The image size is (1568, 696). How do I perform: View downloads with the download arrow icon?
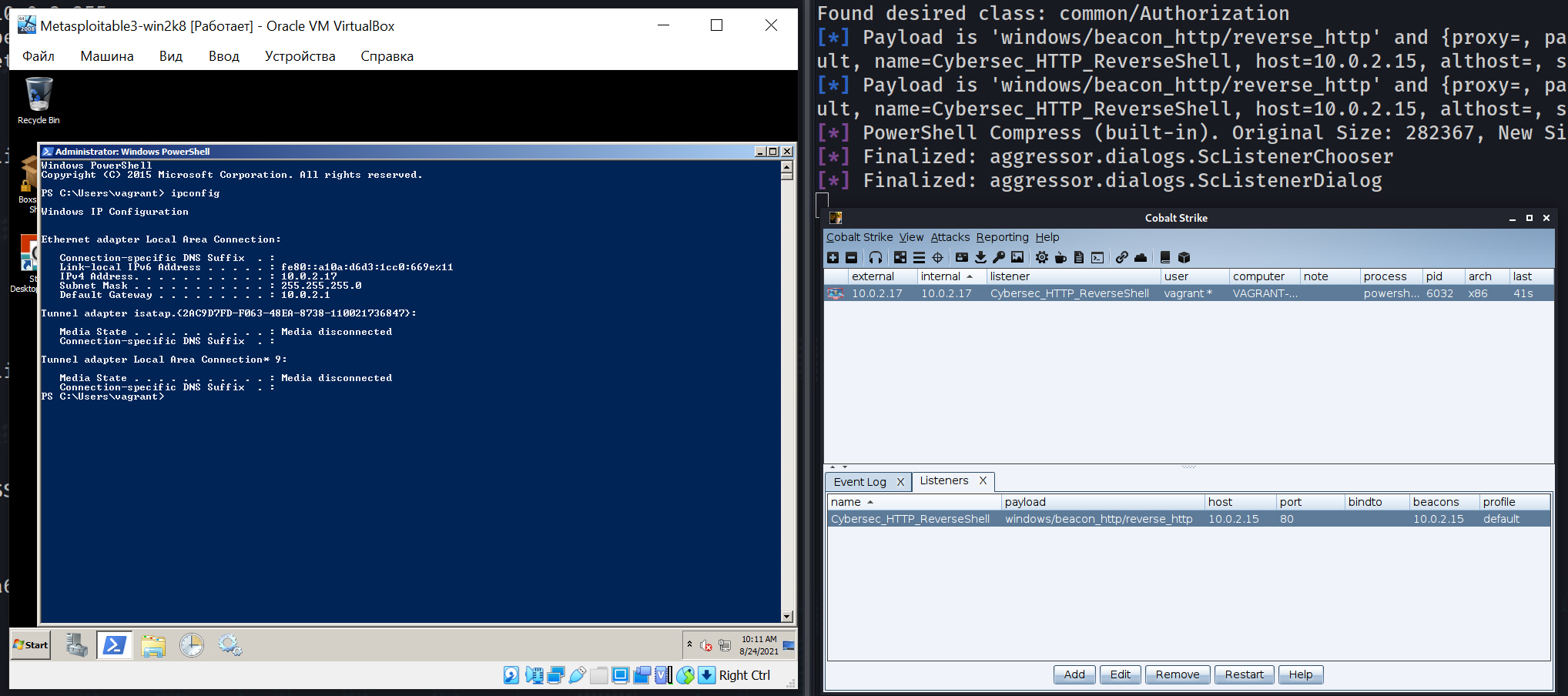click(x=981, y=258)
